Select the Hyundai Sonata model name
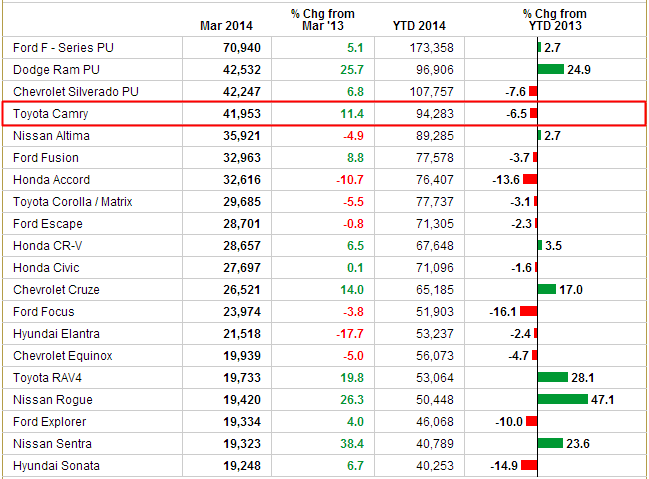Image resolution: width=649 pixels, height=479 pixels. (56, 466)
